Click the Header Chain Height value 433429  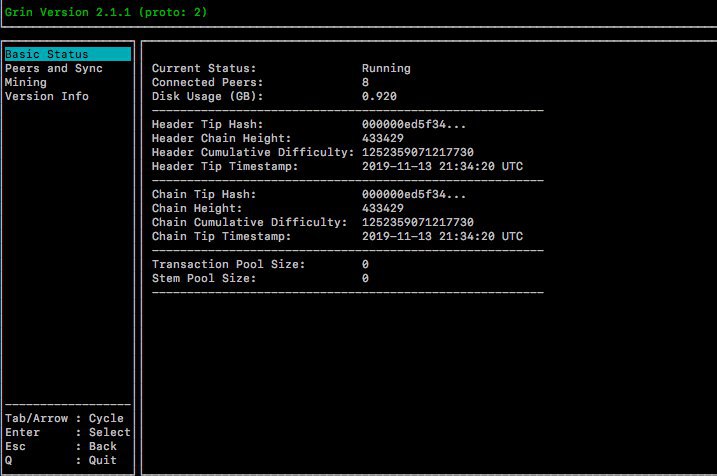pyautogui.click(x=383, y=138)
